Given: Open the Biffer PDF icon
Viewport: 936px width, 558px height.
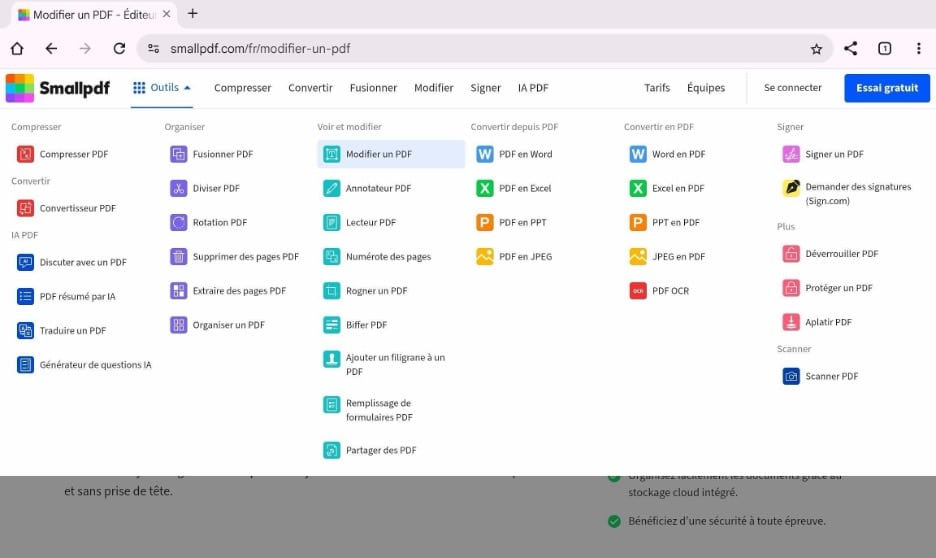Looking at the screenshot, I should point(331,325).
